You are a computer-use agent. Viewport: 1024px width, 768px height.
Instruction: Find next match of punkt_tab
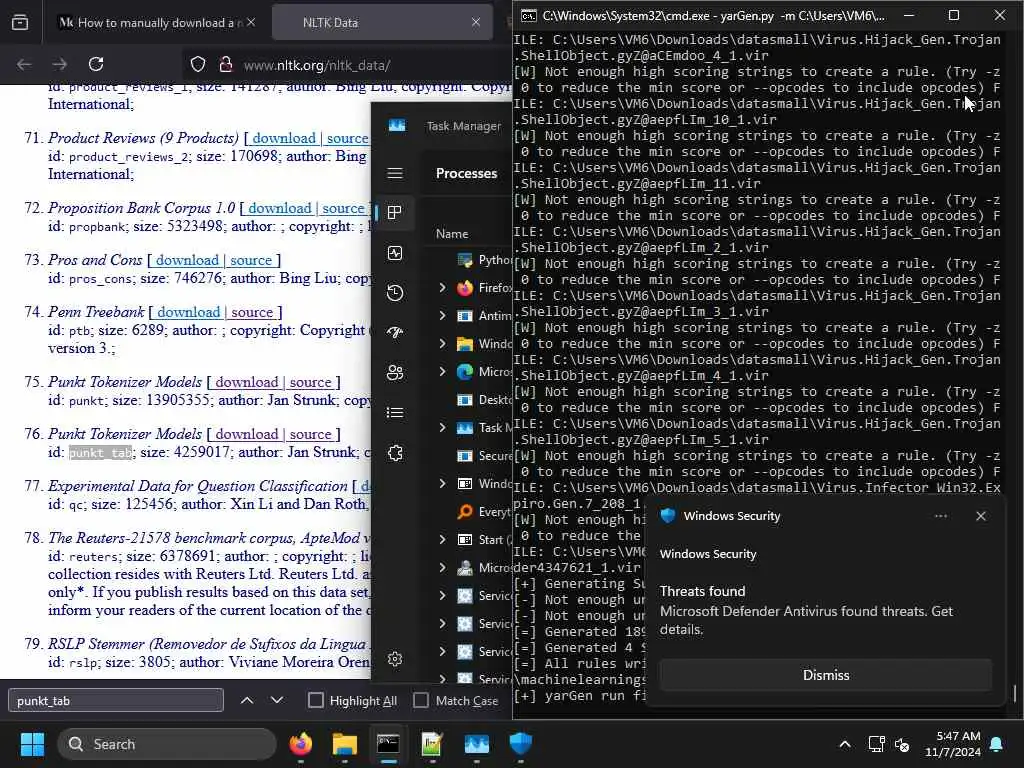(x=277, y=701)
